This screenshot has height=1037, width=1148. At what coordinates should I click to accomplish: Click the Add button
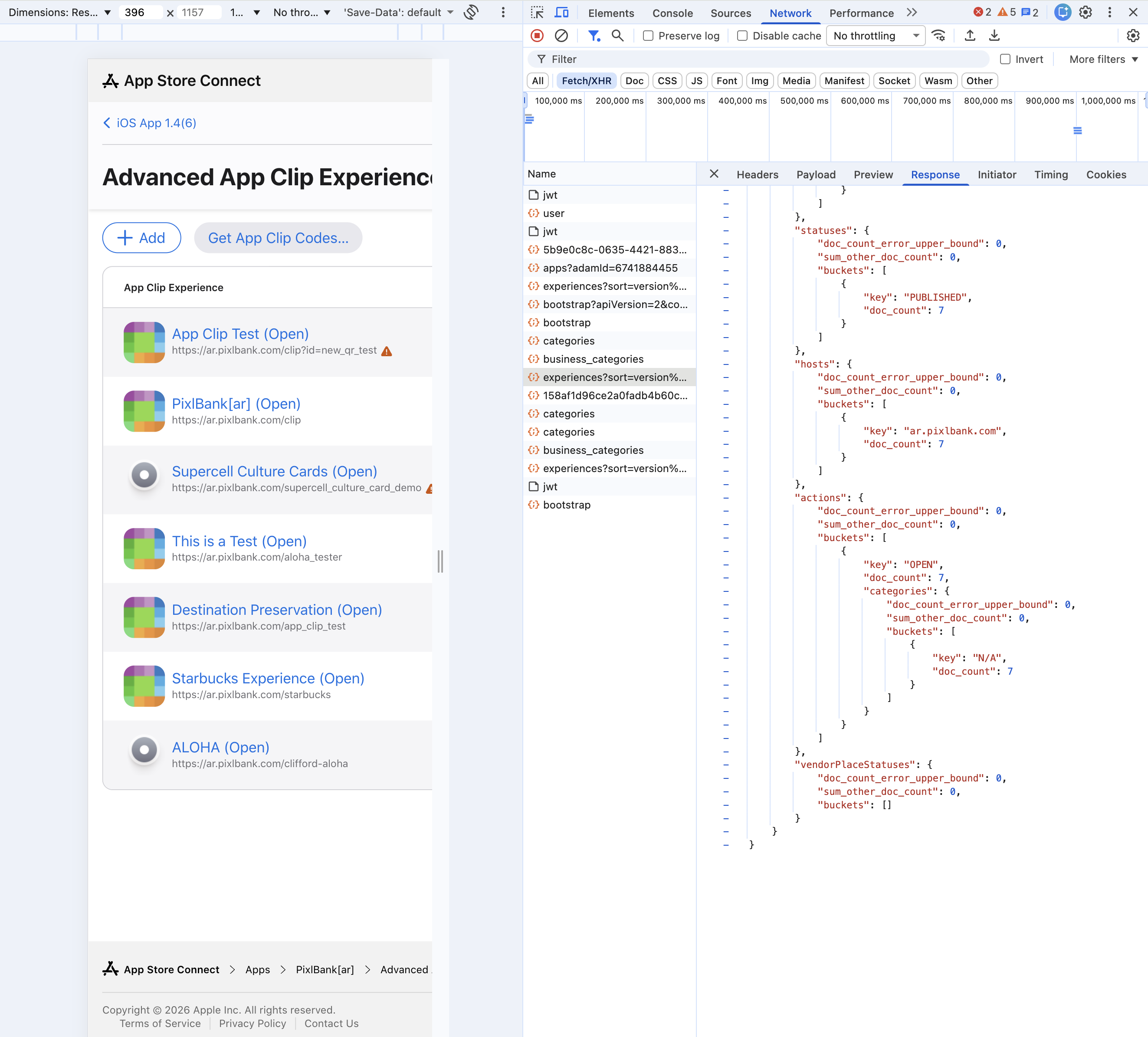[x=141, y=238]
